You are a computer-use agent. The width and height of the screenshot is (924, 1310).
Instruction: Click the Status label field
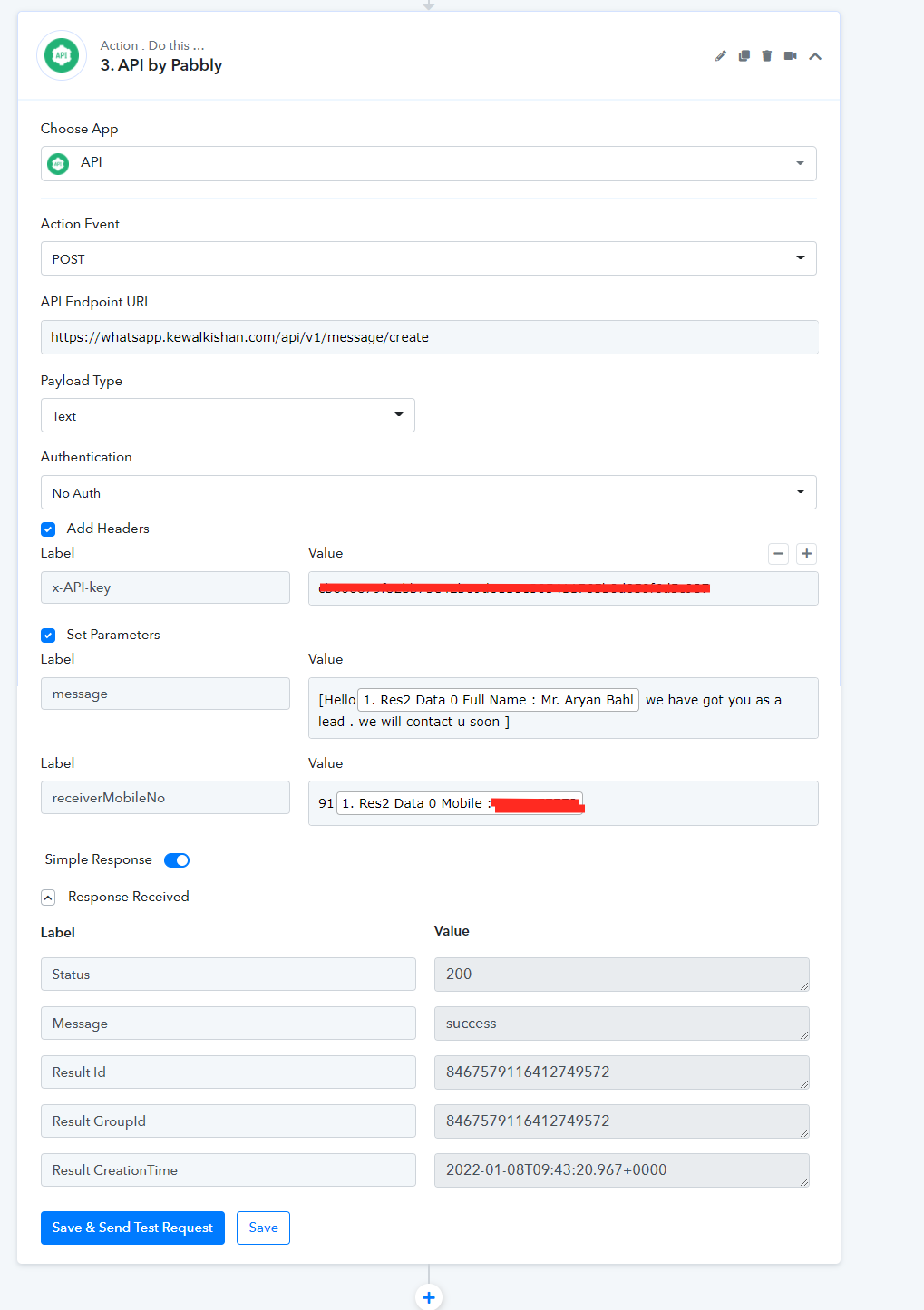pos(229,975)
